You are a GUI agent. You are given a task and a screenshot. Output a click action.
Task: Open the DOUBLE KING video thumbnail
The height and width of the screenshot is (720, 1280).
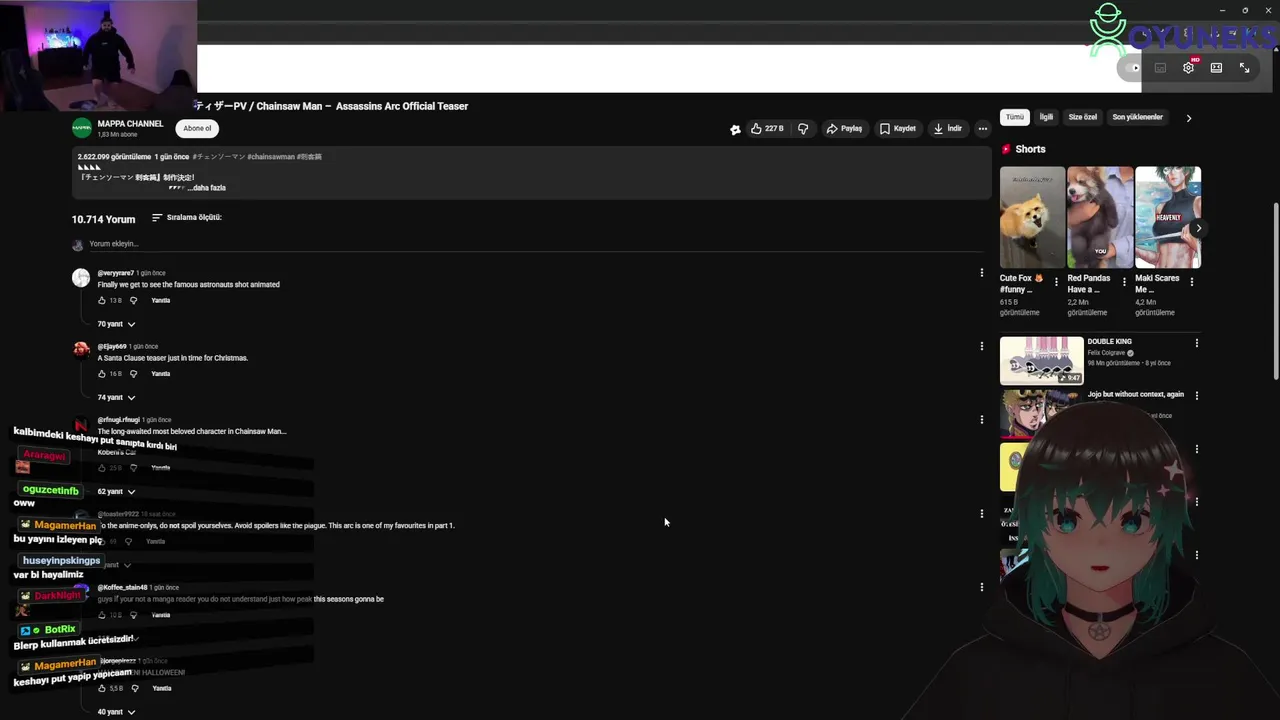click(x=1041, y=361)
